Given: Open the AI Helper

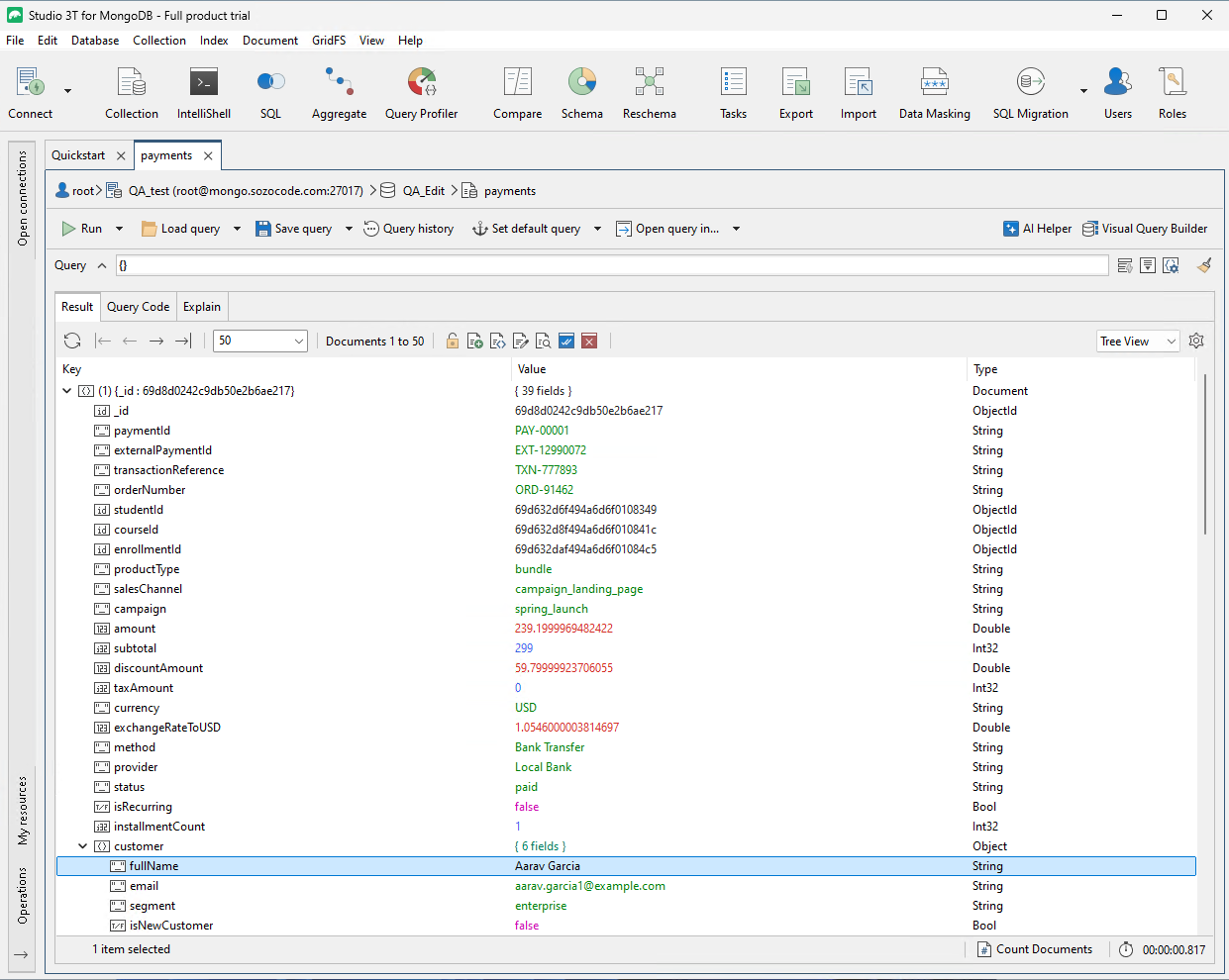Looking at the screenshot, I should pyautogui.click(x=1037, y=229).
